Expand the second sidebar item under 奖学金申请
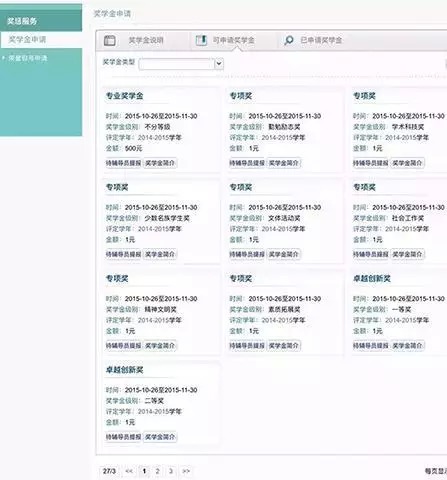This screenshot has width=447, height=480. pos(28,58)
